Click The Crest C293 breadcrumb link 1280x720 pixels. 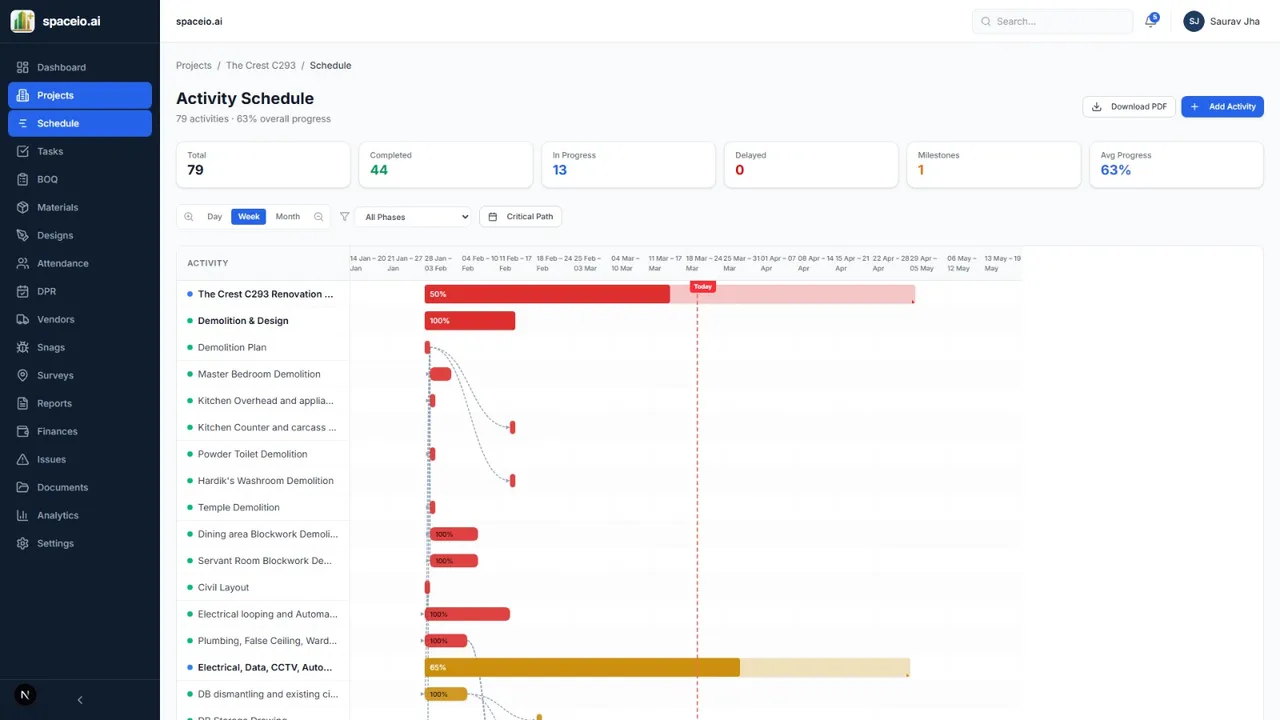pos(261,65)
